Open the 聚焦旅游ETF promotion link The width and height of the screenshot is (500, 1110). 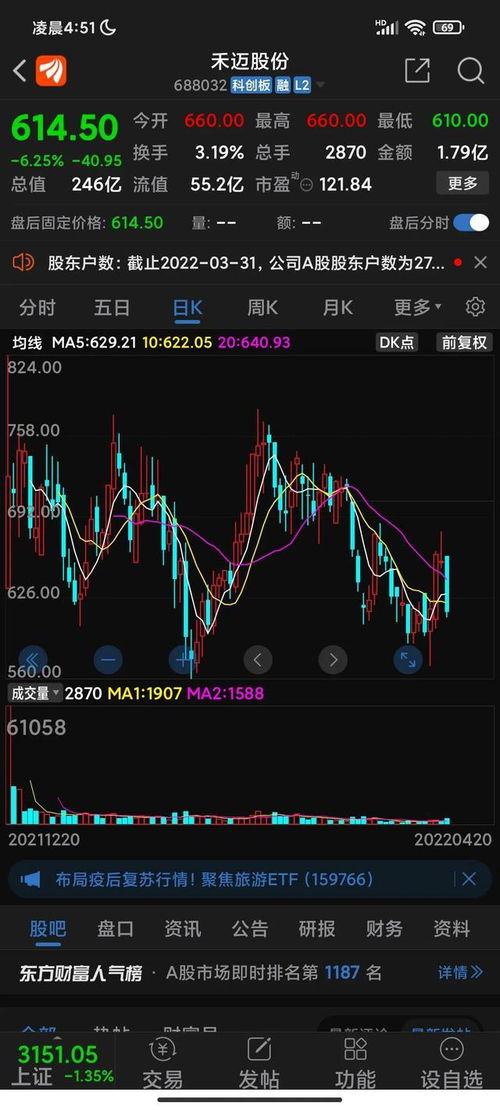point(214,879)
